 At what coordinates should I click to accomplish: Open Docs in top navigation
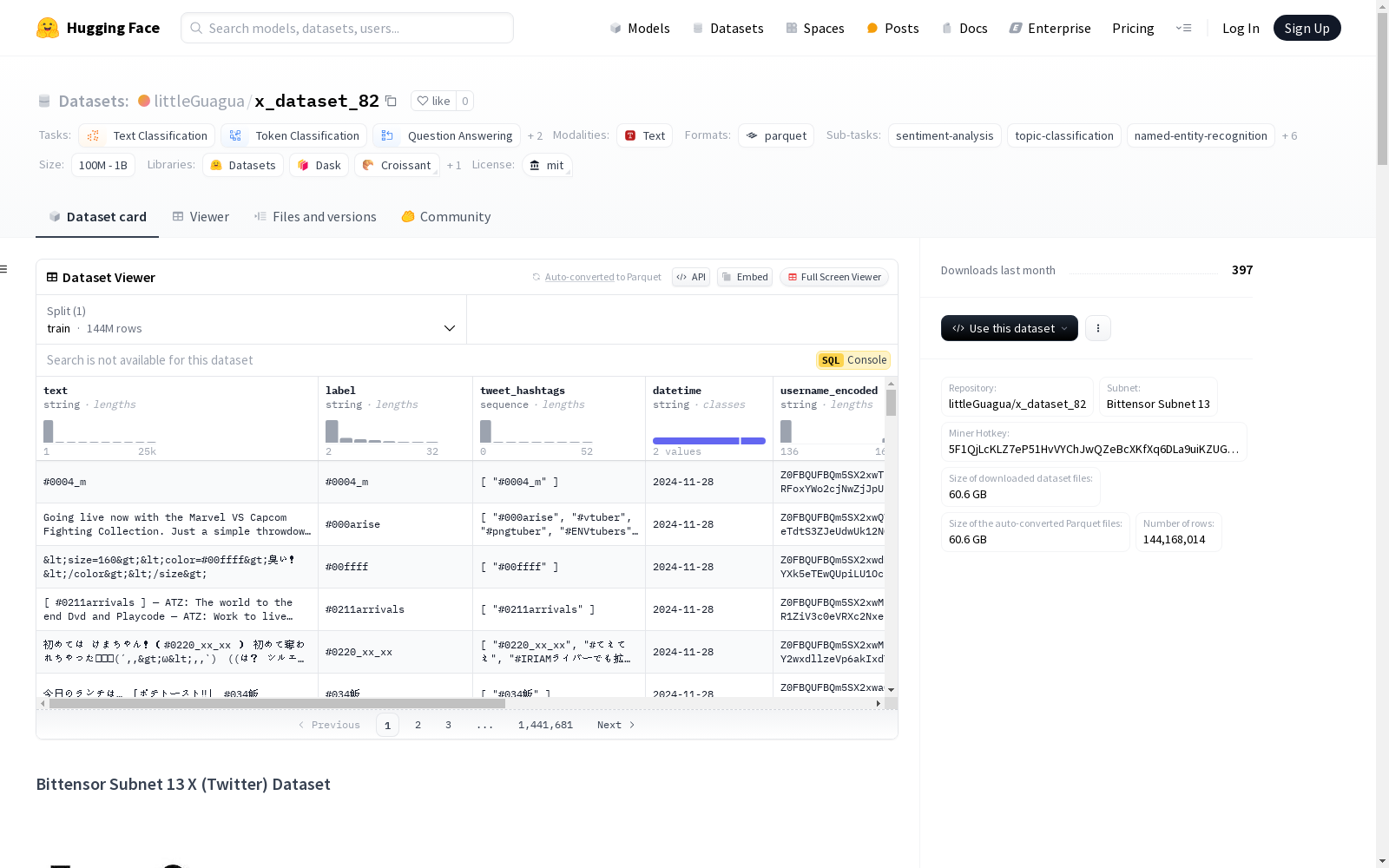click(x=964, y=29)
